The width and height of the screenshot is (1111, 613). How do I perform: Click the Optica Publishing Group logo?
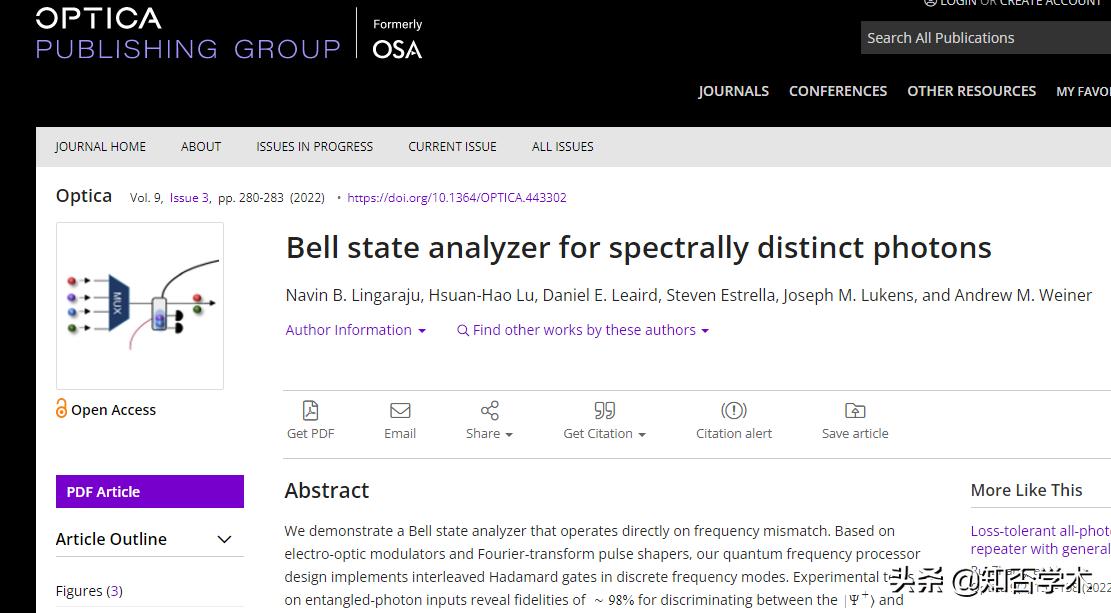tap(188, 34)
